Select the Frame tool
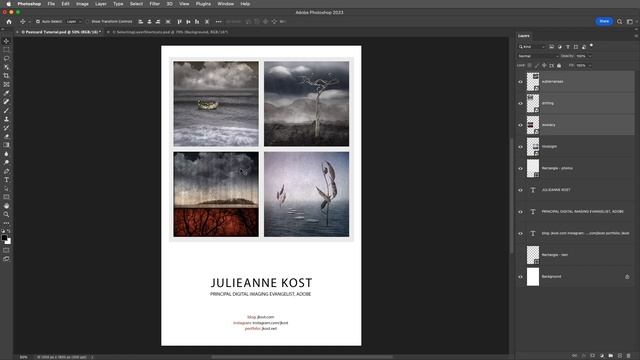 coord(6,84)
